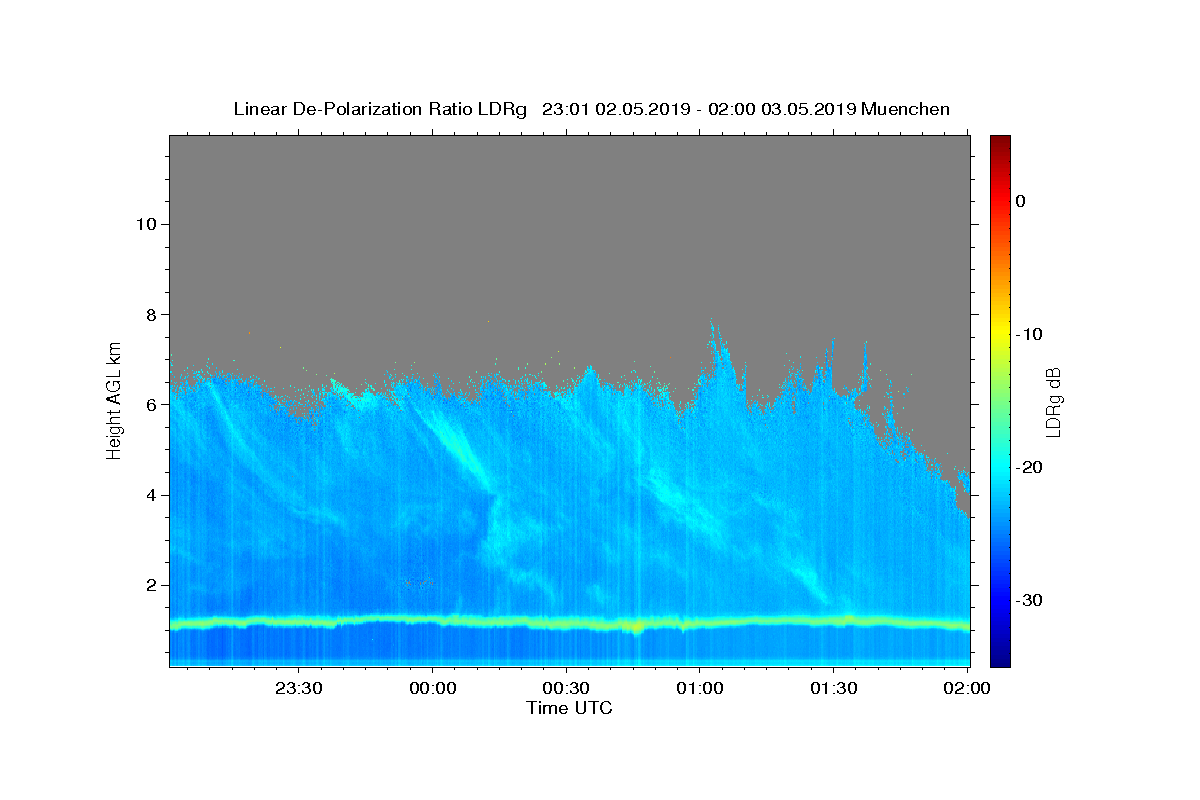This screenshot has width=1200, height=800.
Task: Click the 'Height AGL km' axis label
Action: click(115, 399)
